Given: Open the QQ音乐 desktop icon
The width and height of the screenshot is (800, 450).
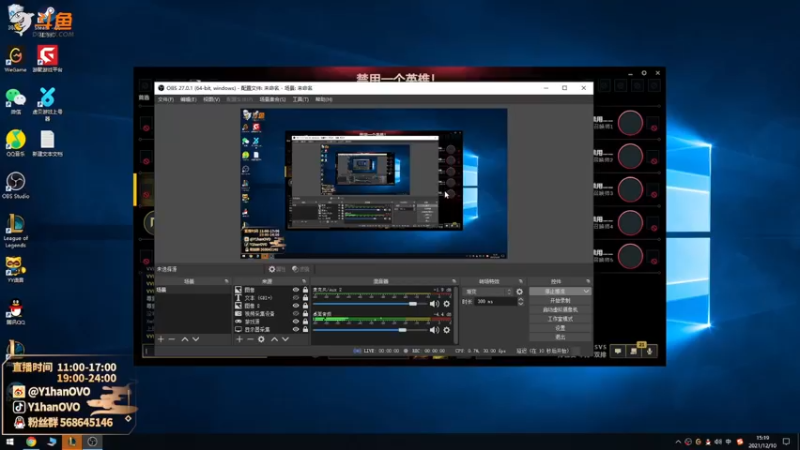Looking at the screenshot, I should [15, 143].
